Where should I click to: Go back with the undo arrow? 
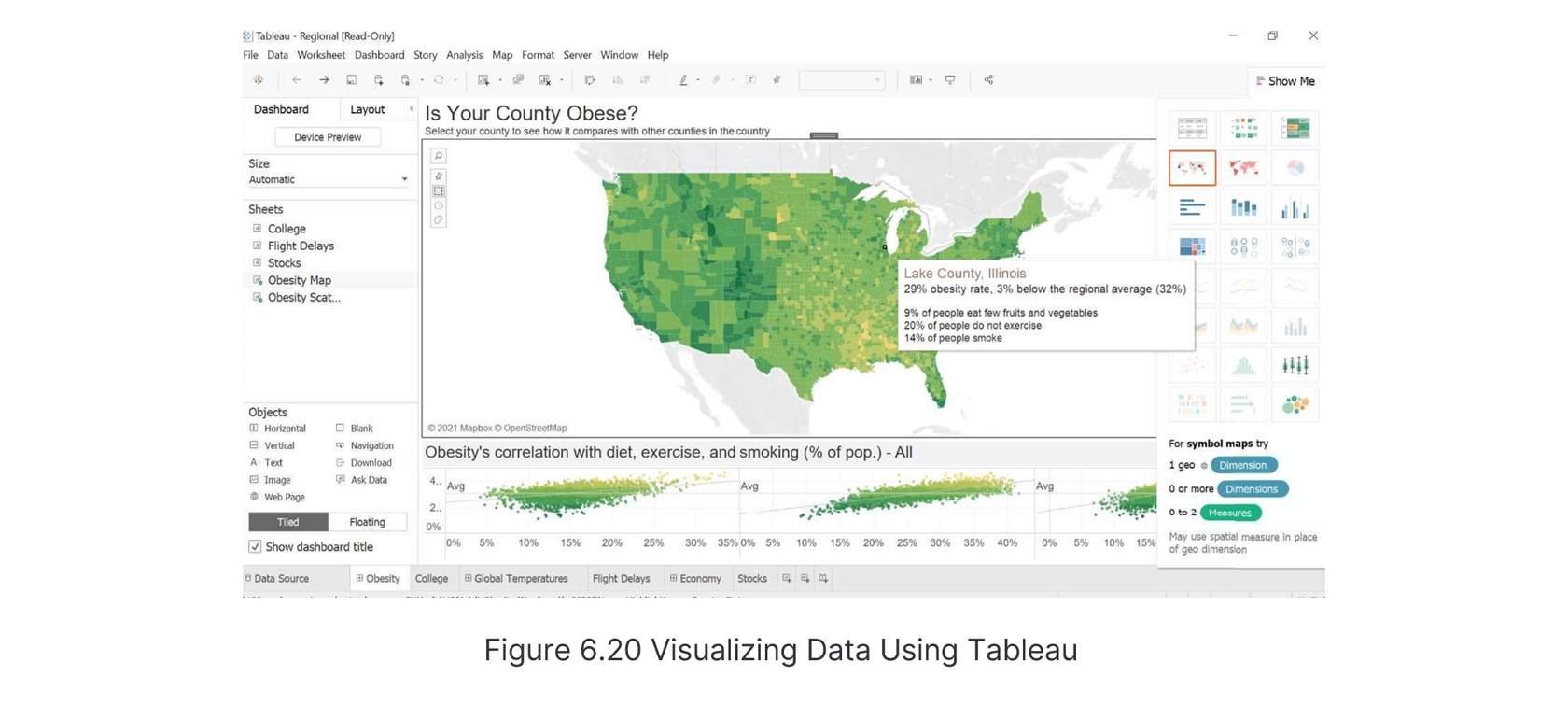click(297, 80)
